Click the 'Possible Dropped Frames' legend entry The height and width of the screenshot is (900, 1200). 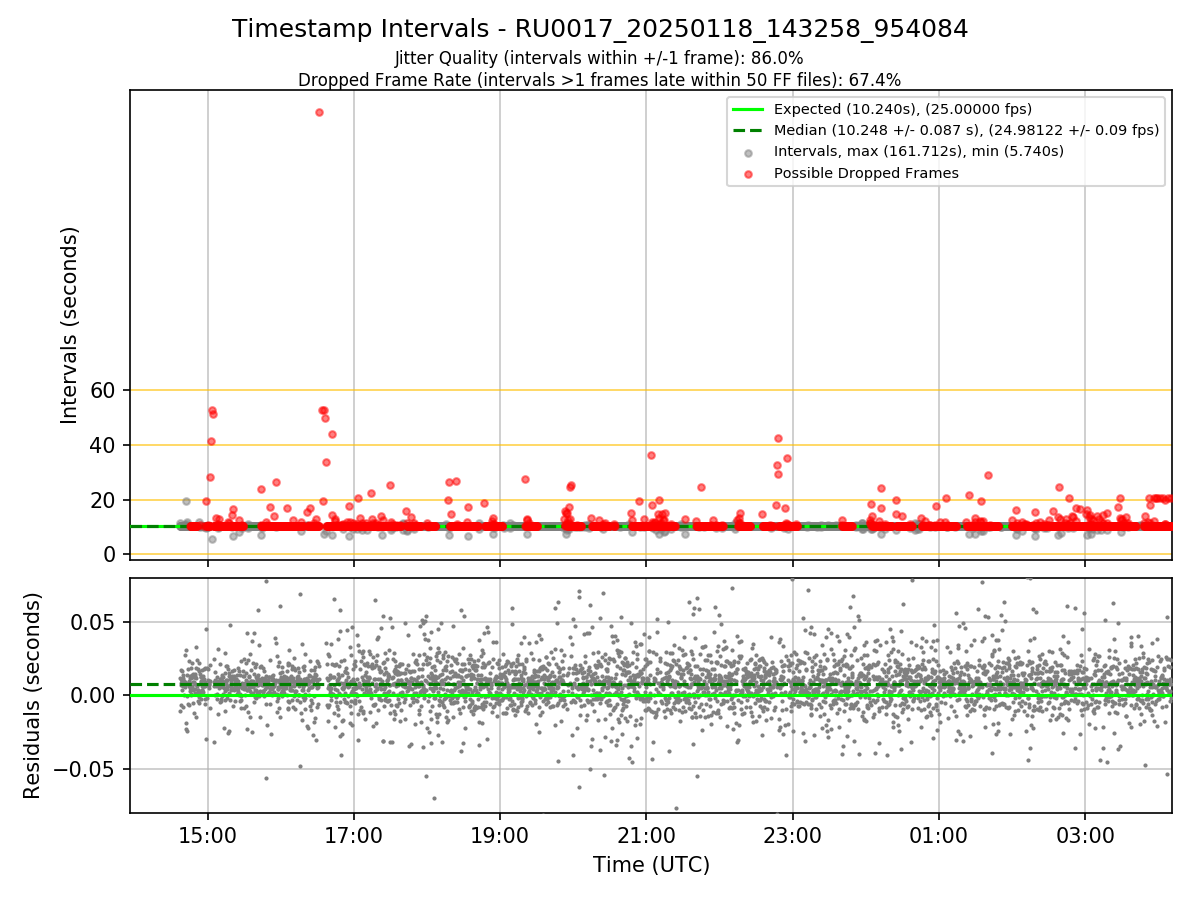pyautogui.click(x=866, y=173)
